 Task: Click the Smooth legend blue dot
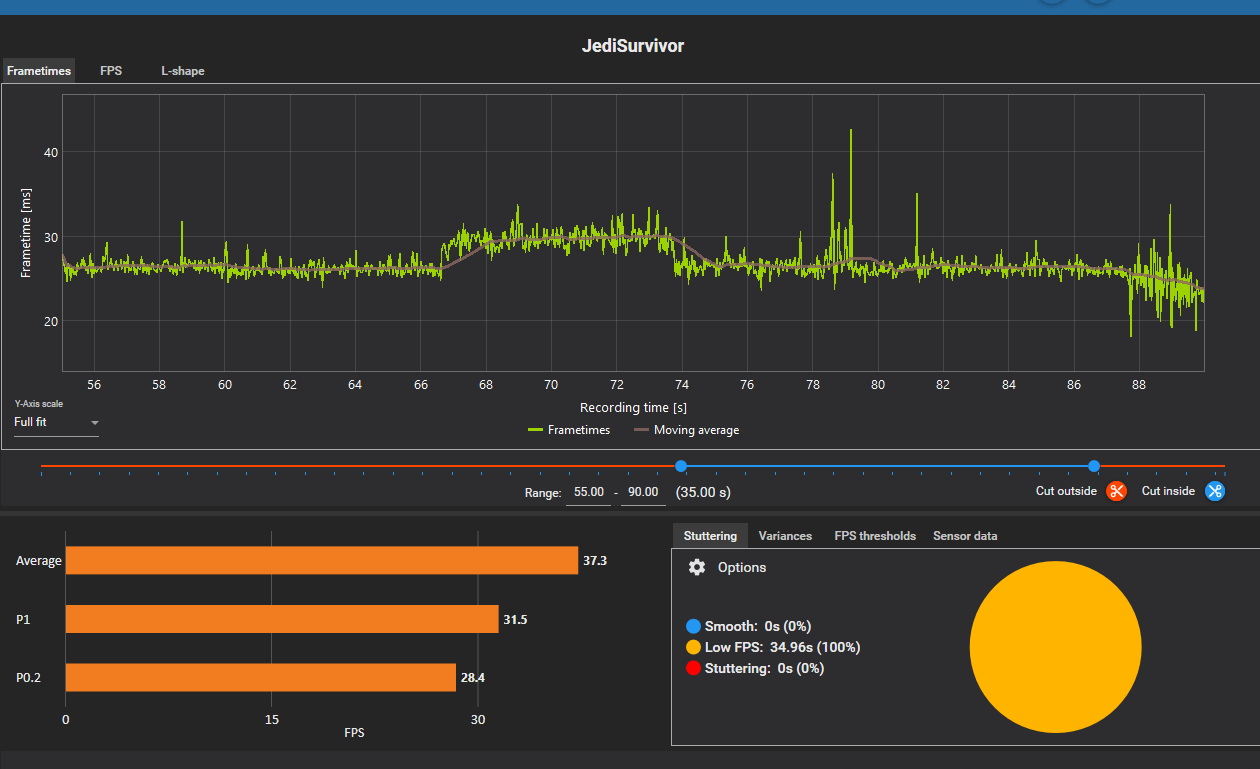693,626
